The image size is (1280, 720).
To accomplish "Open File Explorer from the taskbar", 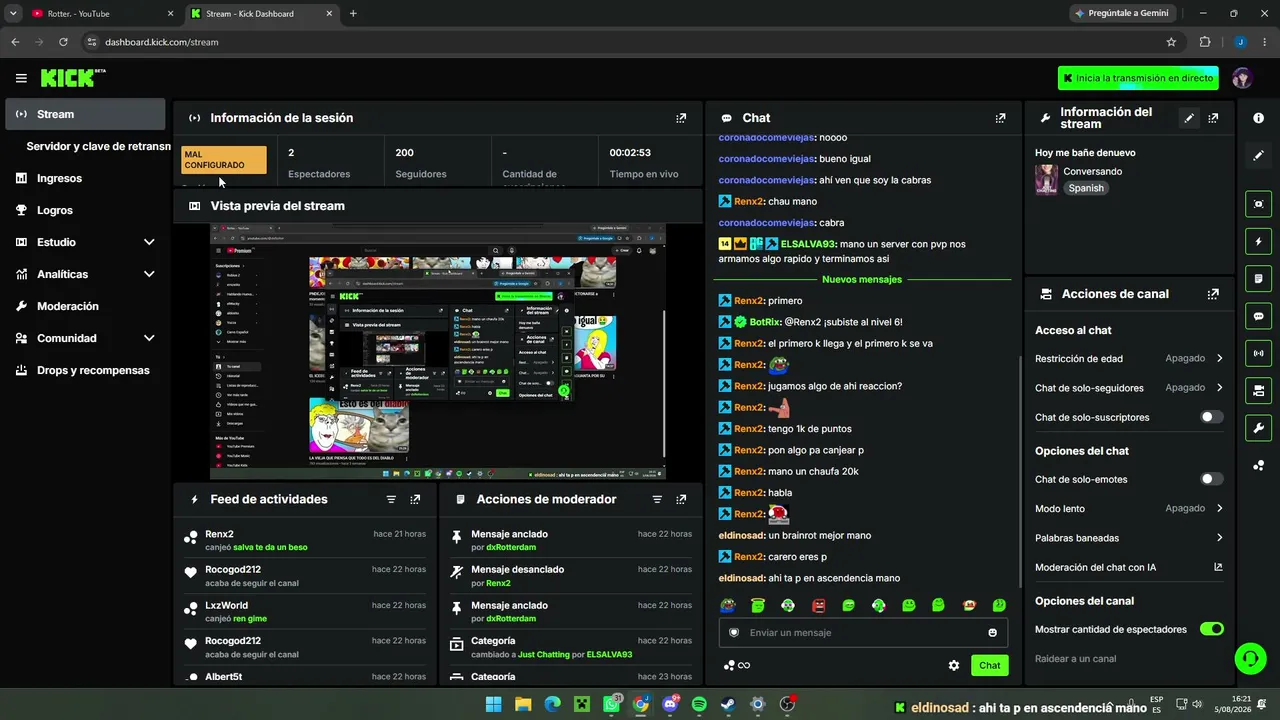I will 523,704.
